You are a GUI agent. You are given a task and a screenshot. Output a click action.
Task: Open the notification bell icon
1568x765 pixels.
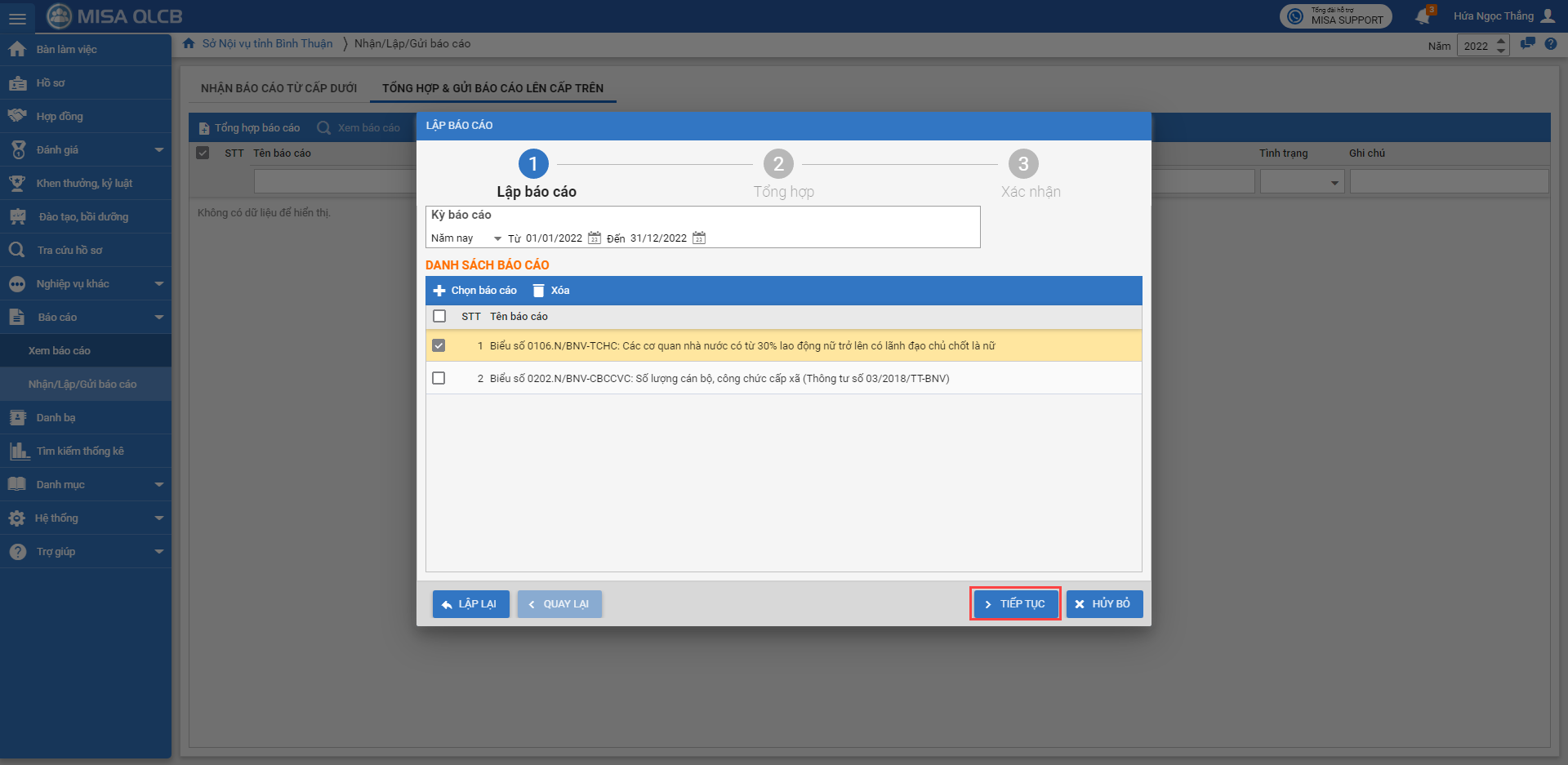[x=1423, y=16]
